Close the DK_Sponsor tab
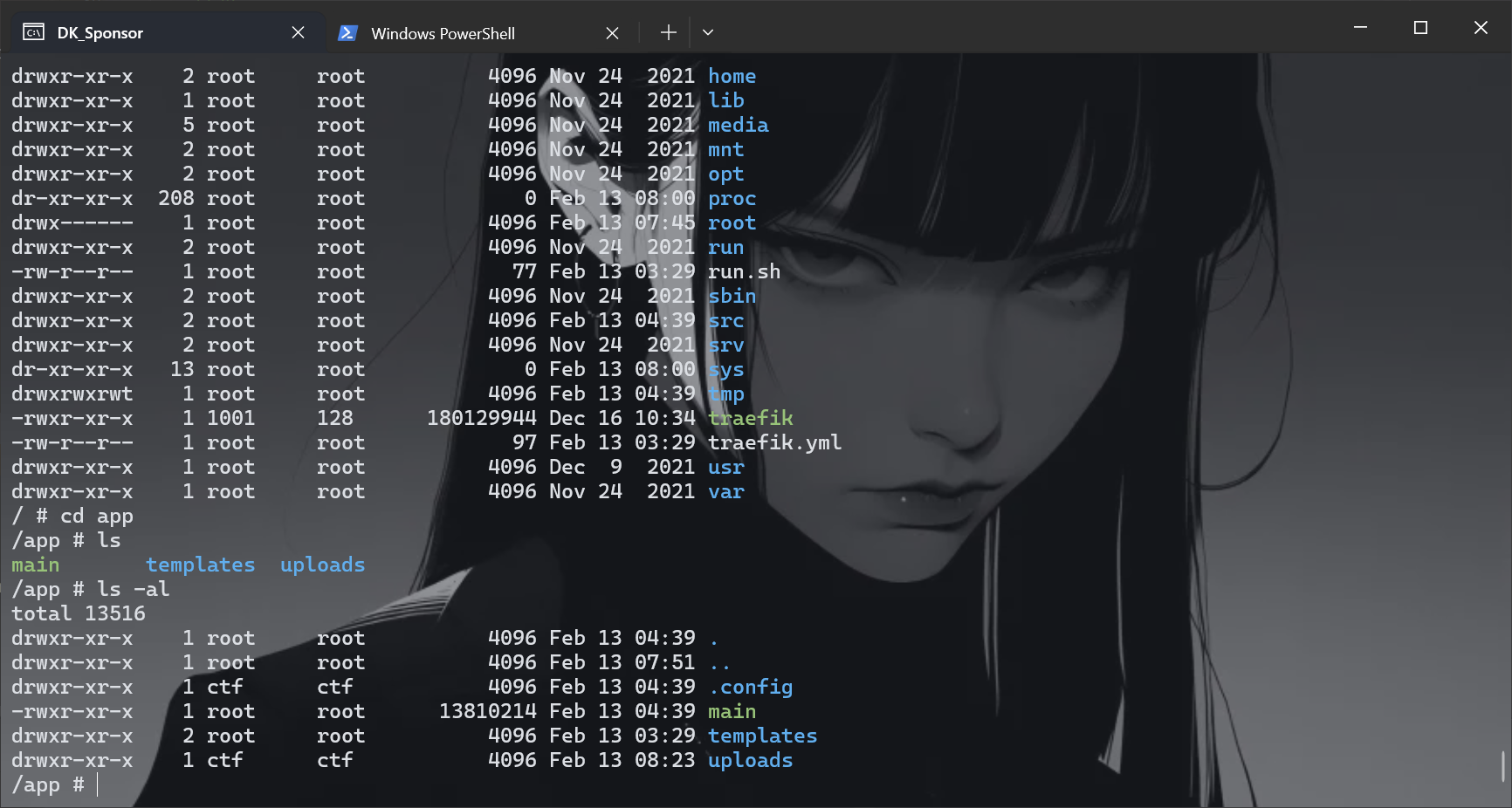Screen dimensions: 1512x808 tap(298, 33)
